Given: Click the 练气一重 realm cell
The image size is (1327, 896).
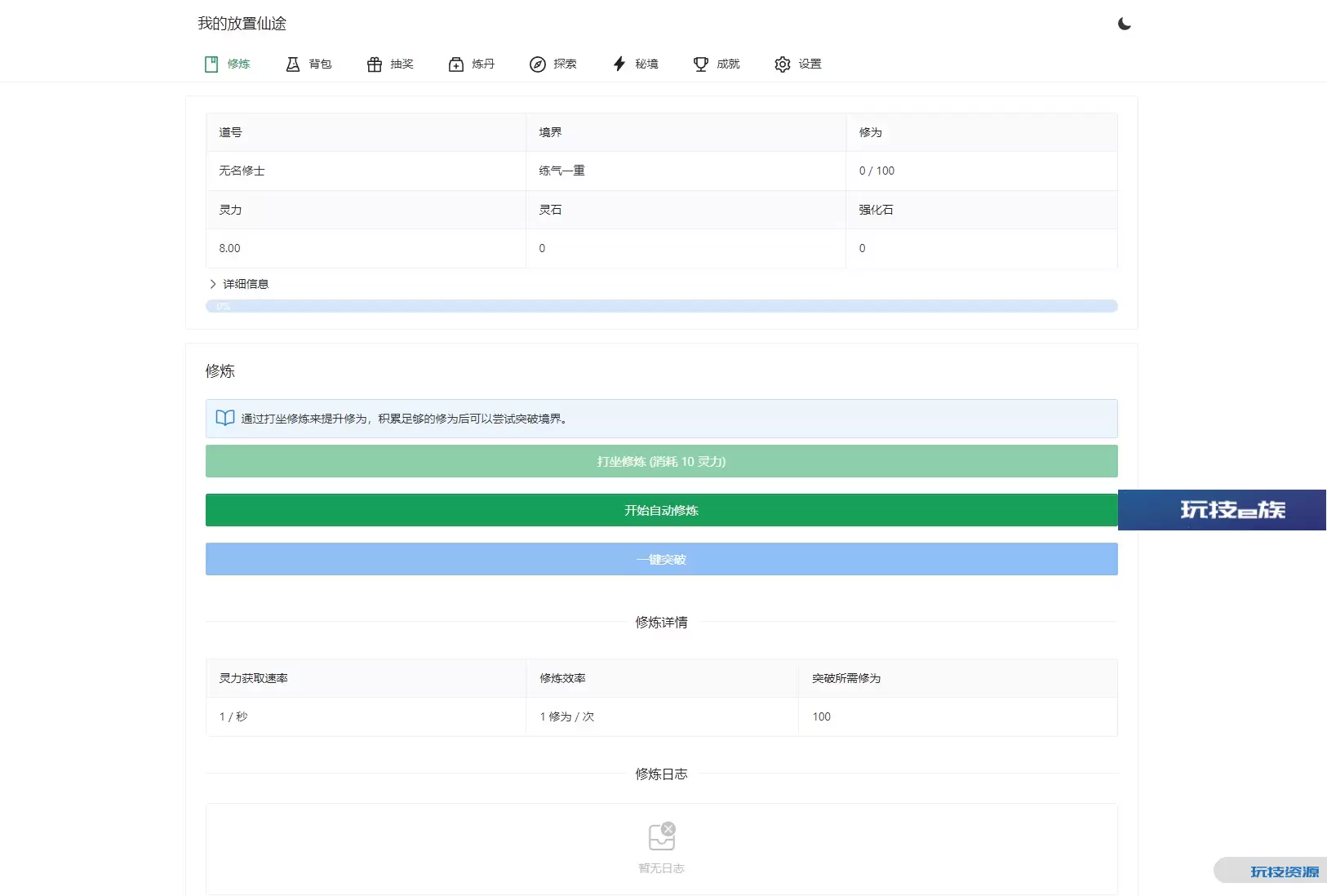Looking at the screenshot, I should click(x=686, y=171).
